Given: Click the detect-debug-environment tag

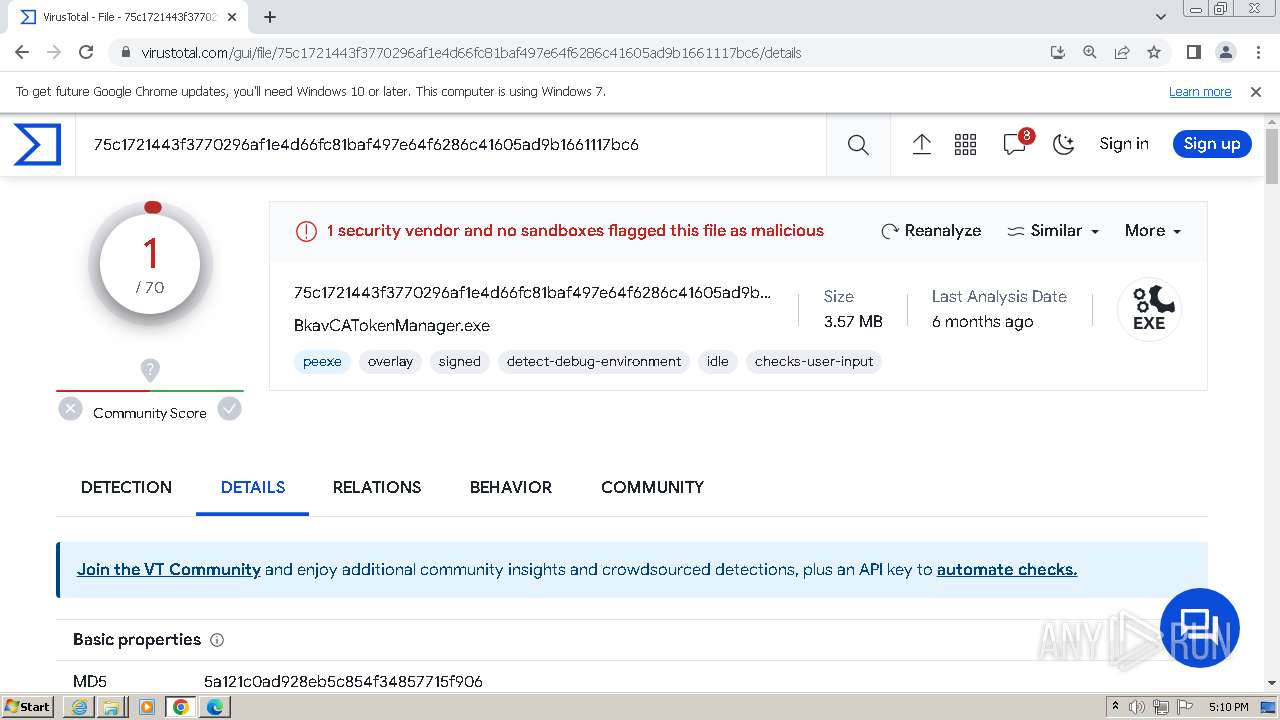Looking at the screenshot, I should click(x=594, y=362).
